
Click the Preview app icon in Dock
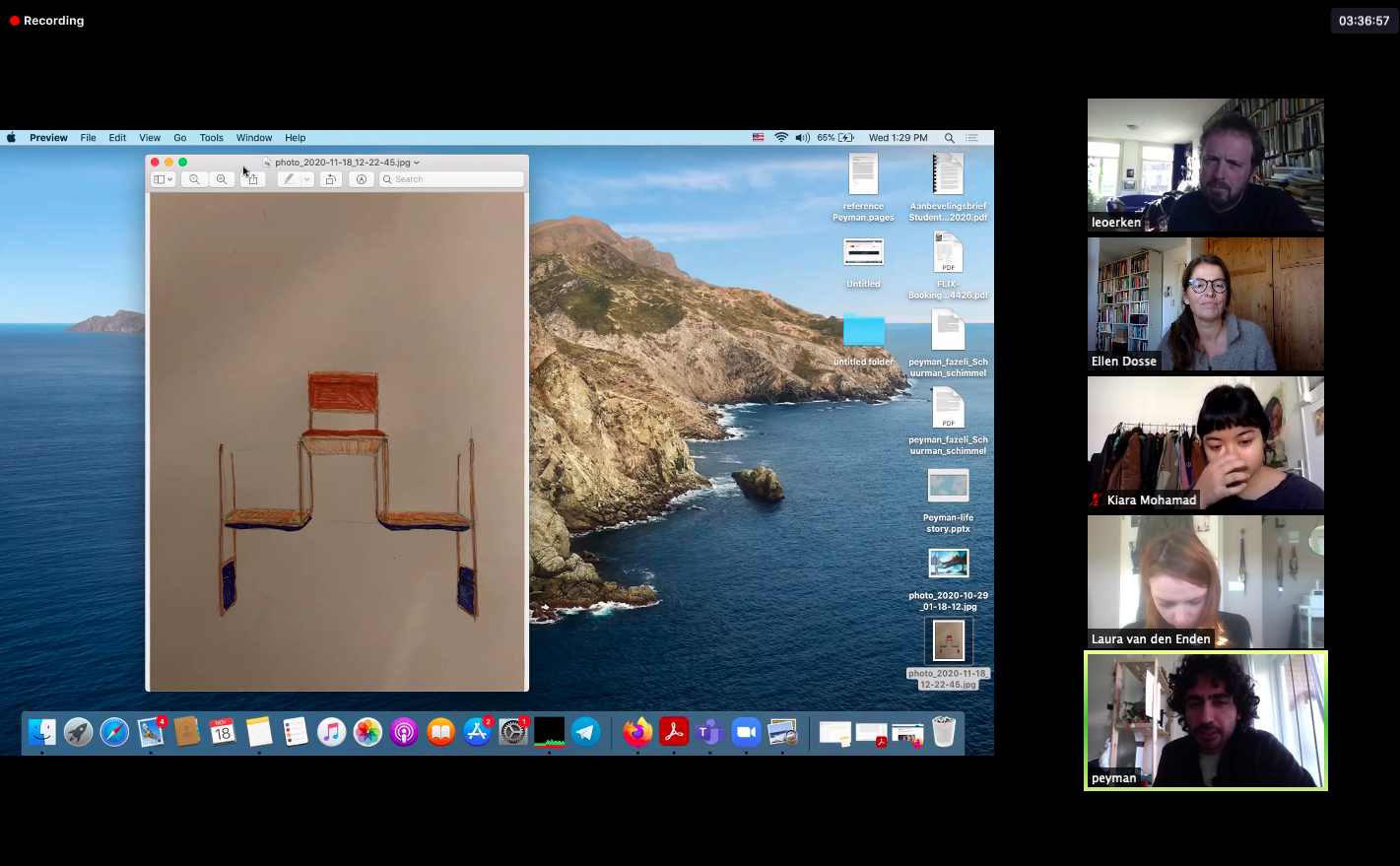(x=783, y=732)
